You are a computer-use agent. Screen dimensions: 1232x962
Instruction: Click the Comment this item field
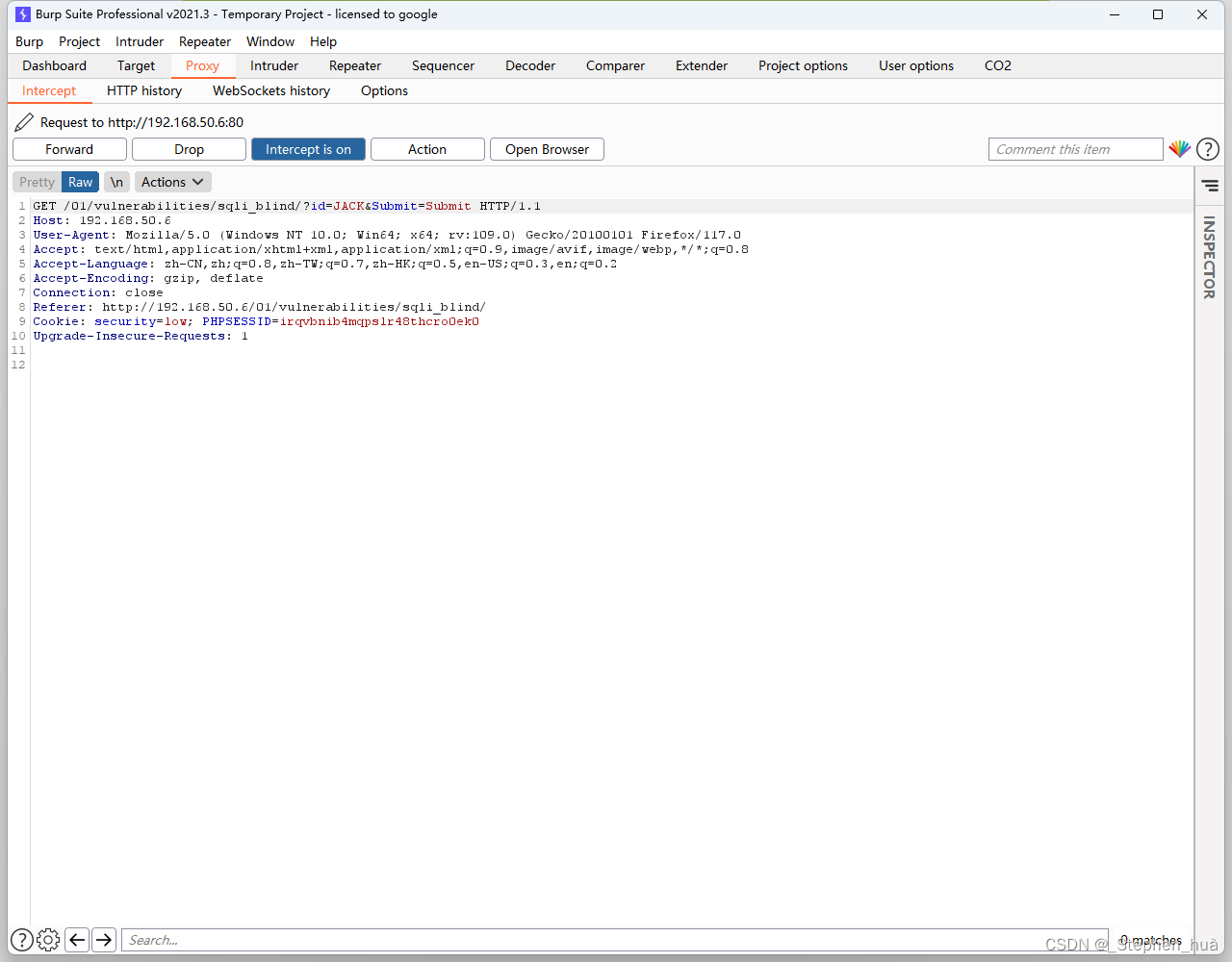tap(1075, 149)
